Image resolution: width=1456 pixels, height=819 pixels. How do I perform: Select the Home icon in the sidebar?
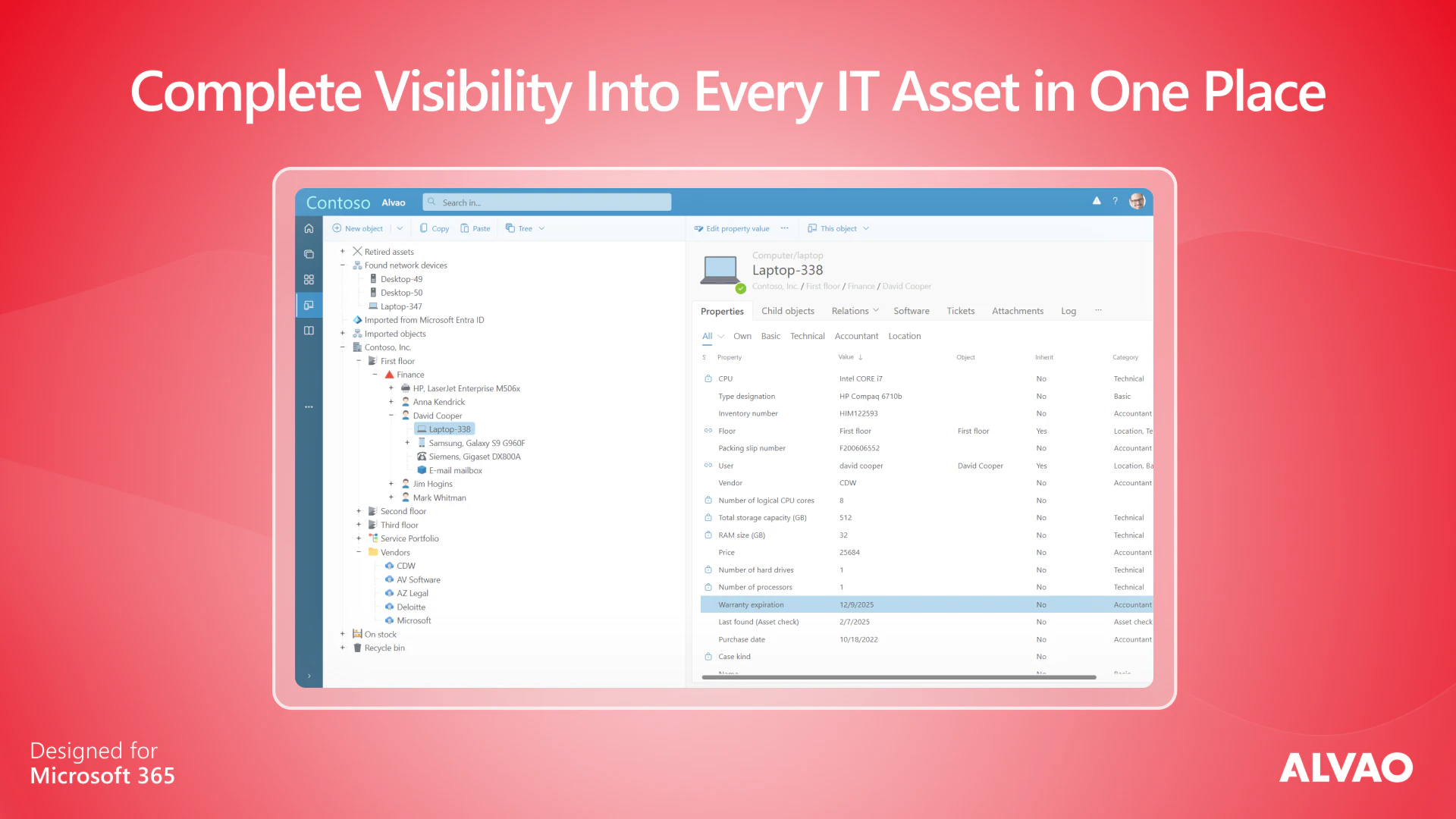309,227
